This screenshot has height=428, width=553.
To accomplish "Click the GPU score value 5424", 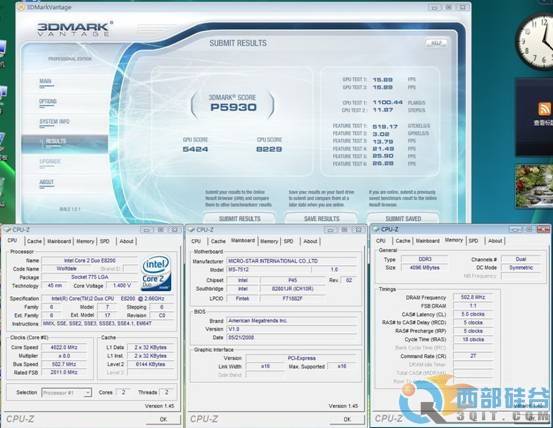I will 195,149.
